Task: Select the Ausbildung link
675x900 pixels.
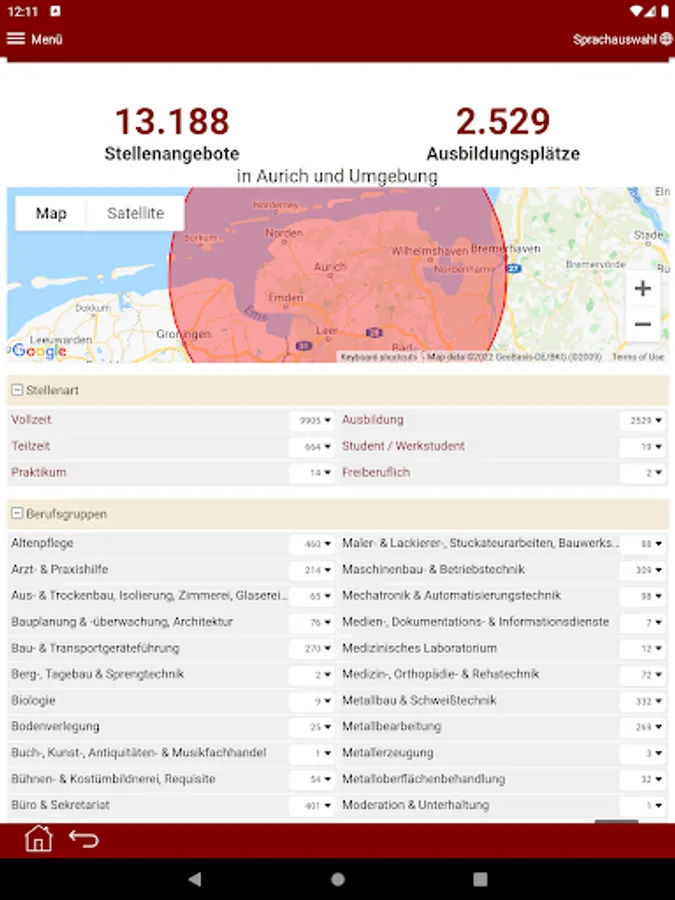Action: click(x=373, y=420)
